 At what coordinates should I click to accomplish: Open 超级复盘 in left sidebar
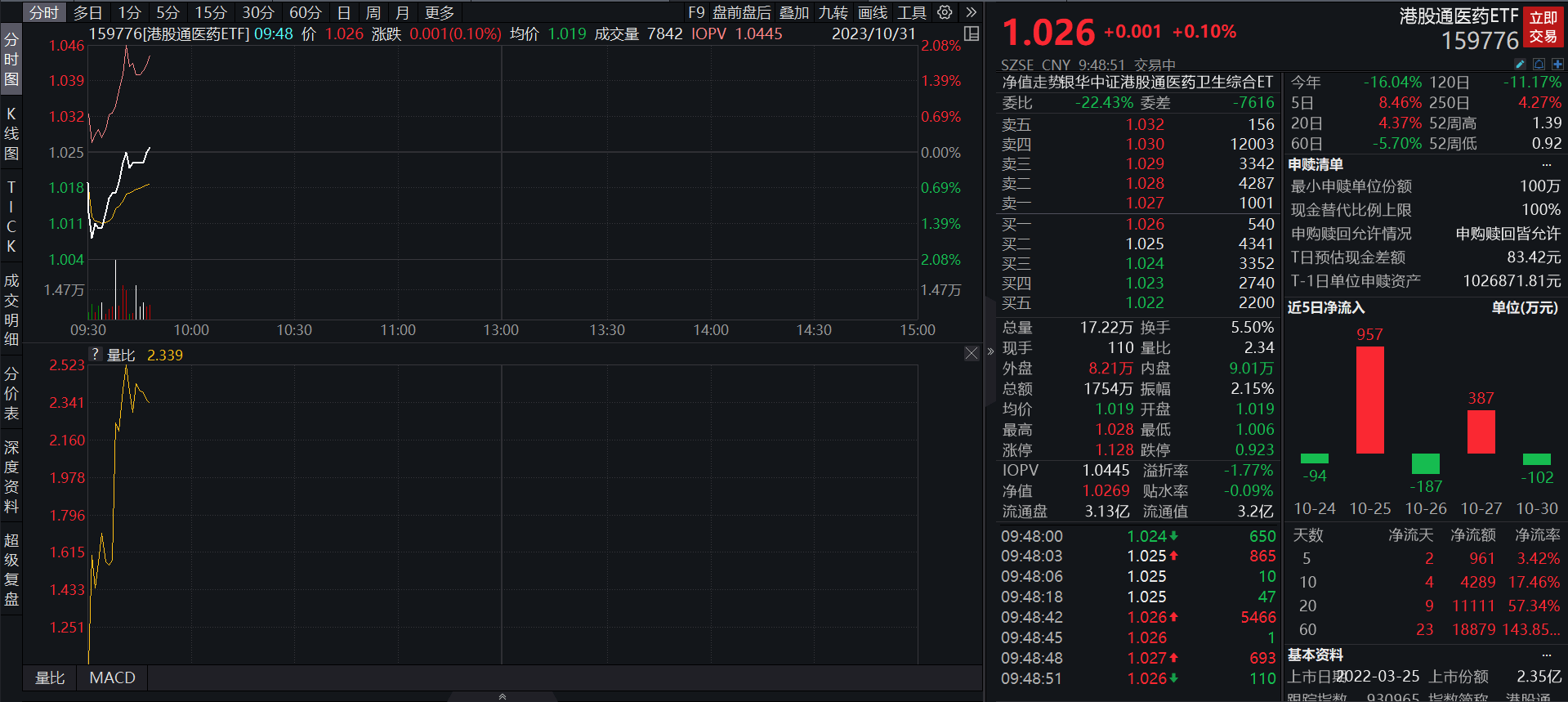[11, 570]
